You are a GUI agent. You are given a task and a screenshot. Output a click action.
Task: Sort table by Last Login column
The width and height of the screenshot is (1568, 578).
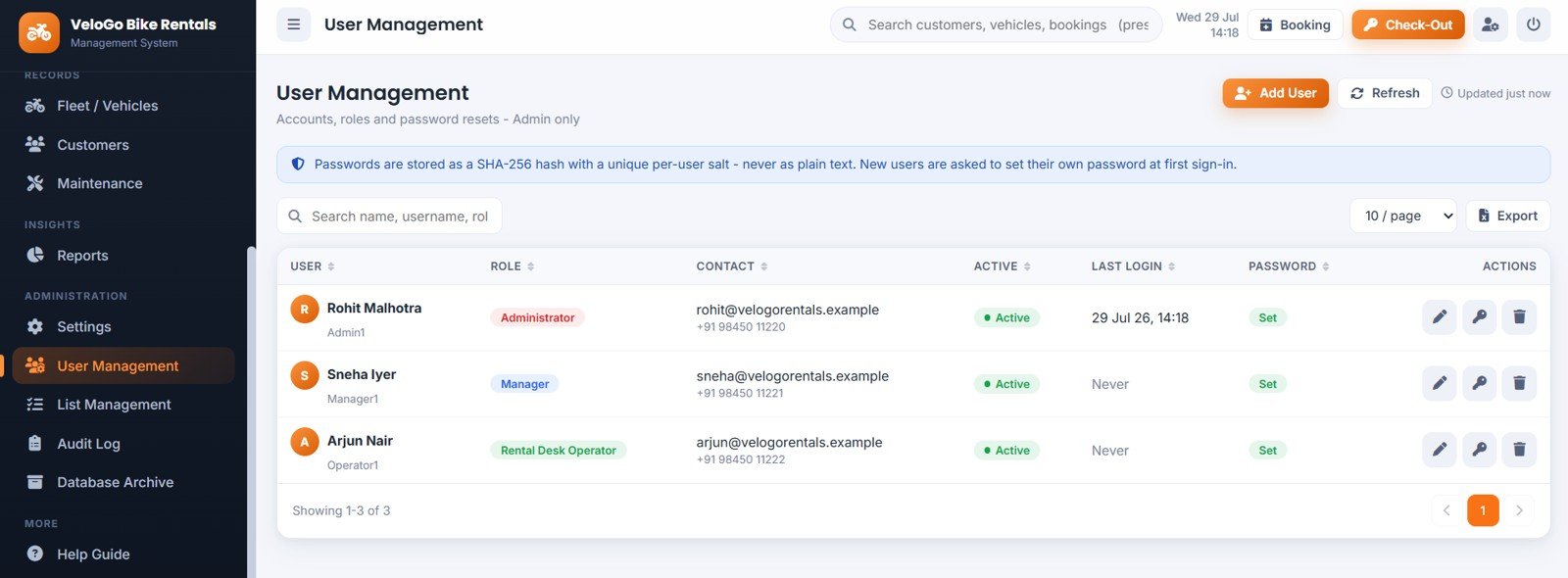pyautogui.click(x=1134, y=266)
